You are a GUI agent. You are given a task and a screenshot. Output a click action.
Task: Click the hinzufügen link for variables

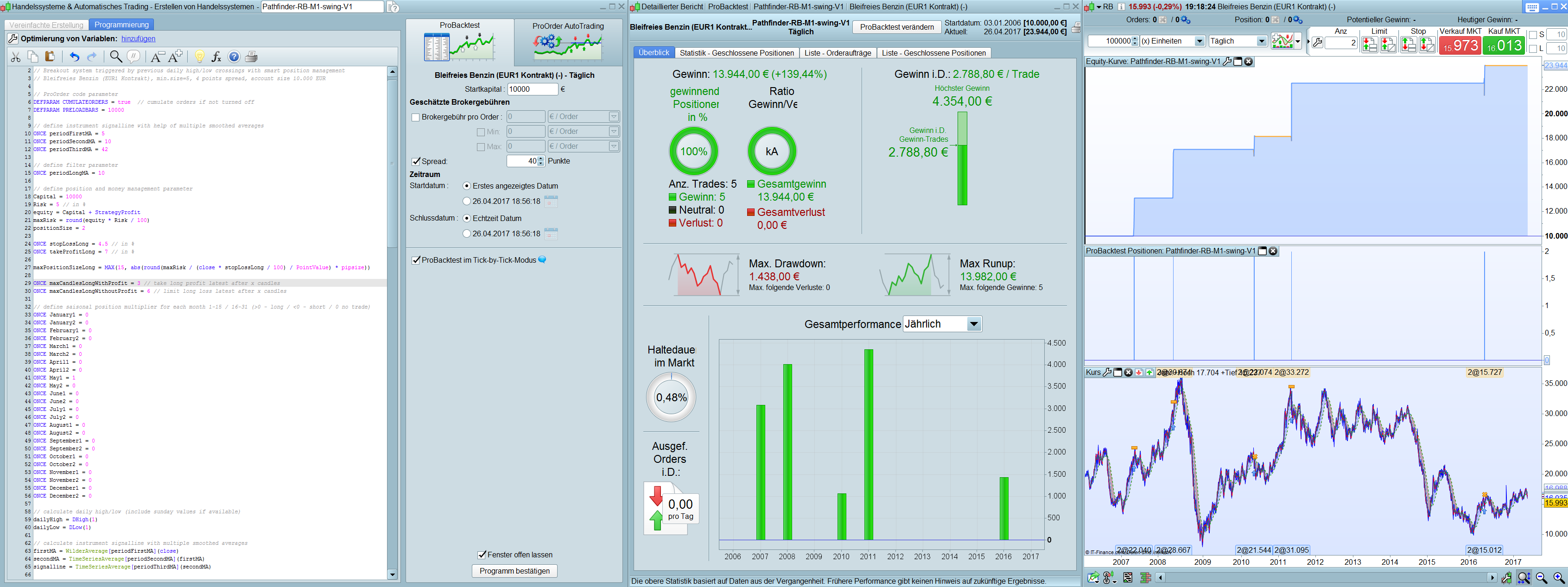click(x=138, y=38)
